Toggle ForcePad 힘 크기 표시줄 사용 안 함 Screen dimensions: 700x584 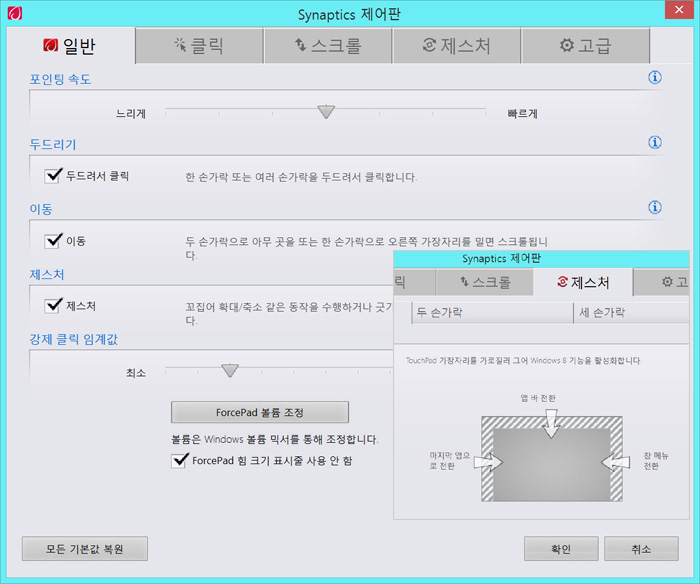[179, 460]
